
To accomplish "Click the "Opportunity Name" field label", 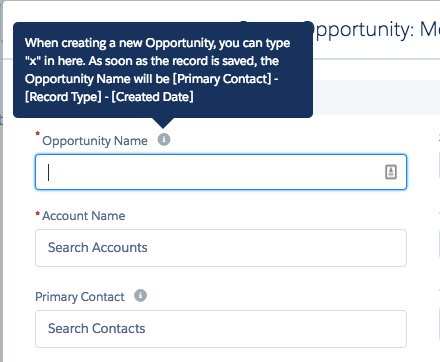I will 95,141.
